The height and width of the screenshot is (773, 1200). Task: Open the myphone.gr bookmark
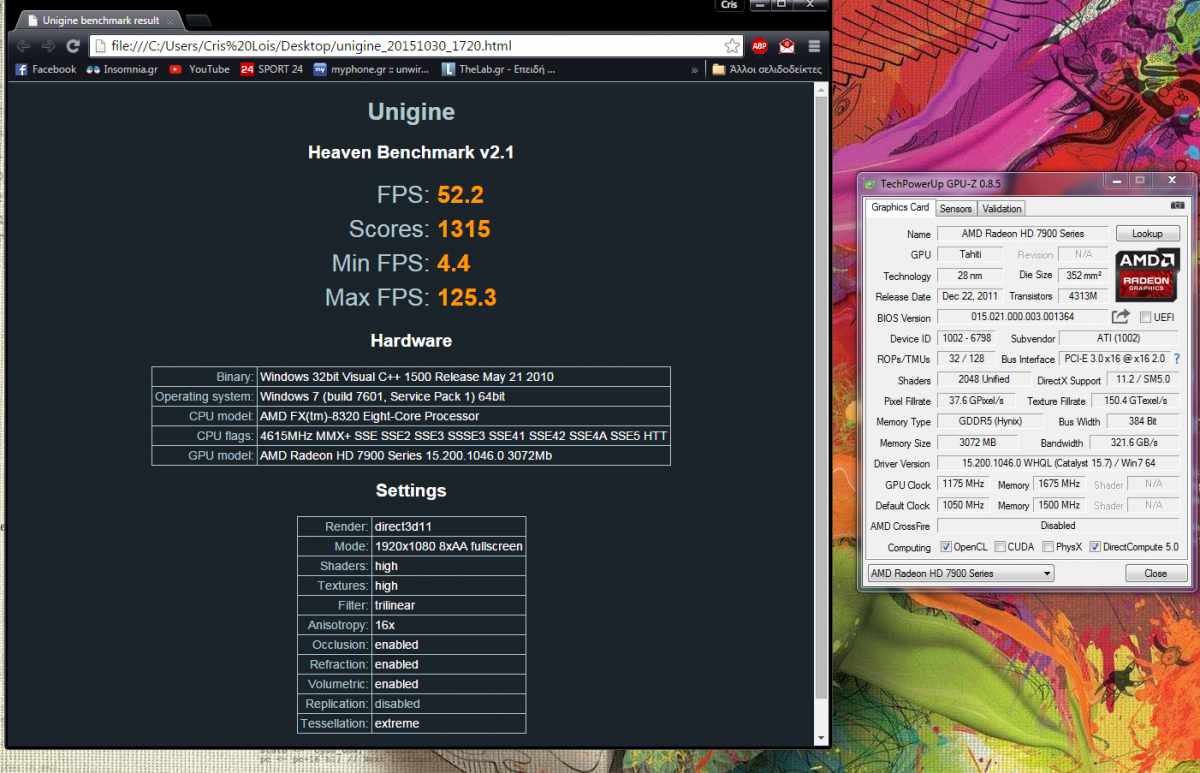[x=371, y=70]
